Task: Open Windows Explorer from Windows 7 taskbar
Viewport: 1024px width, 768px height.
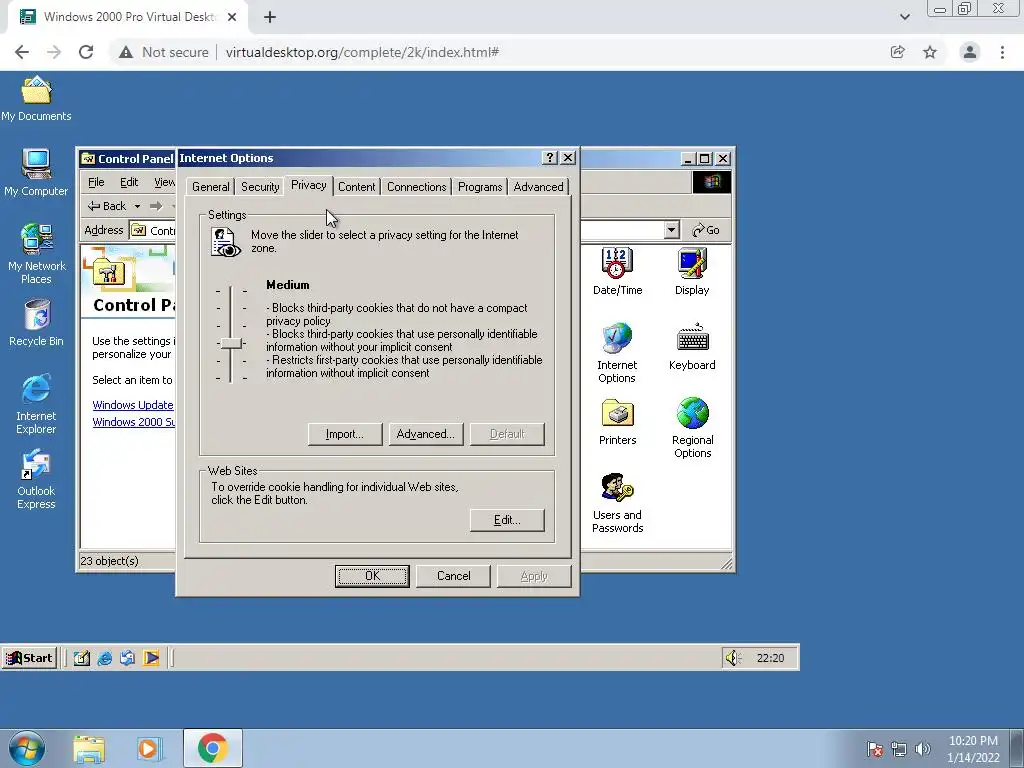Action: [x=89, y=749]
